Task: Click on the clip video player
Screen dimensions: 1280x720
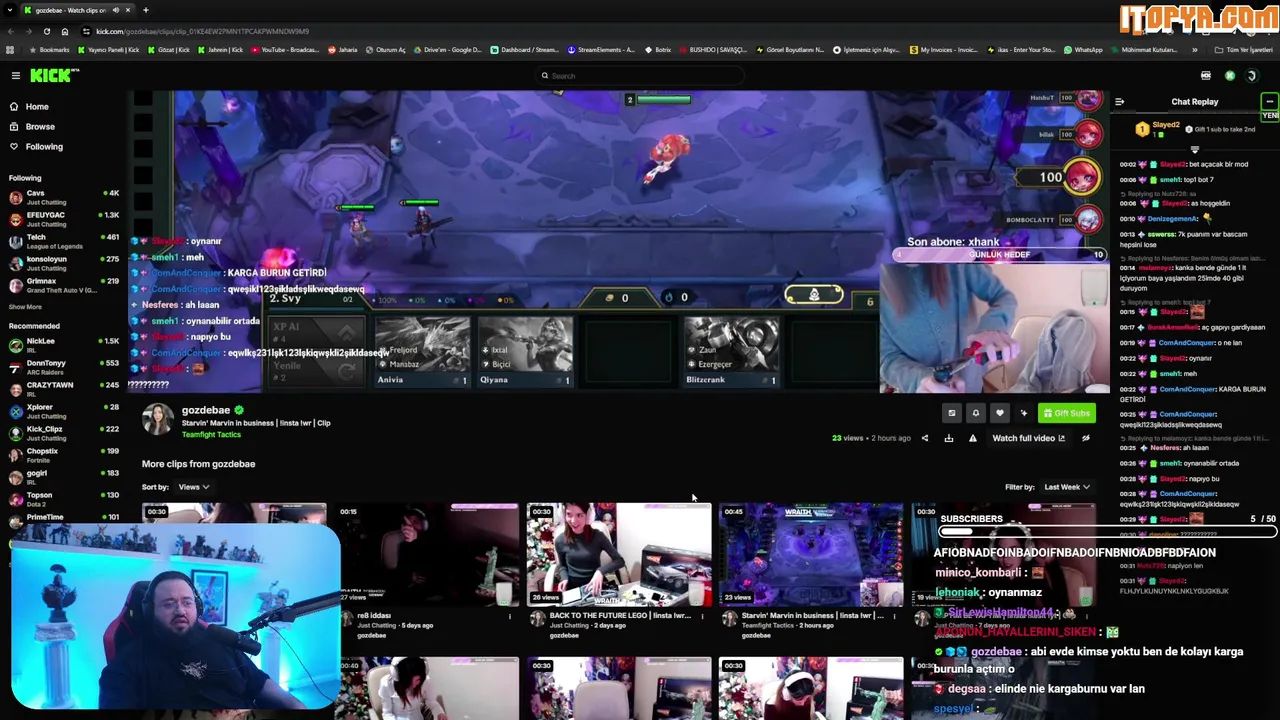Action: pyautogui.click(x=618, y=242)
